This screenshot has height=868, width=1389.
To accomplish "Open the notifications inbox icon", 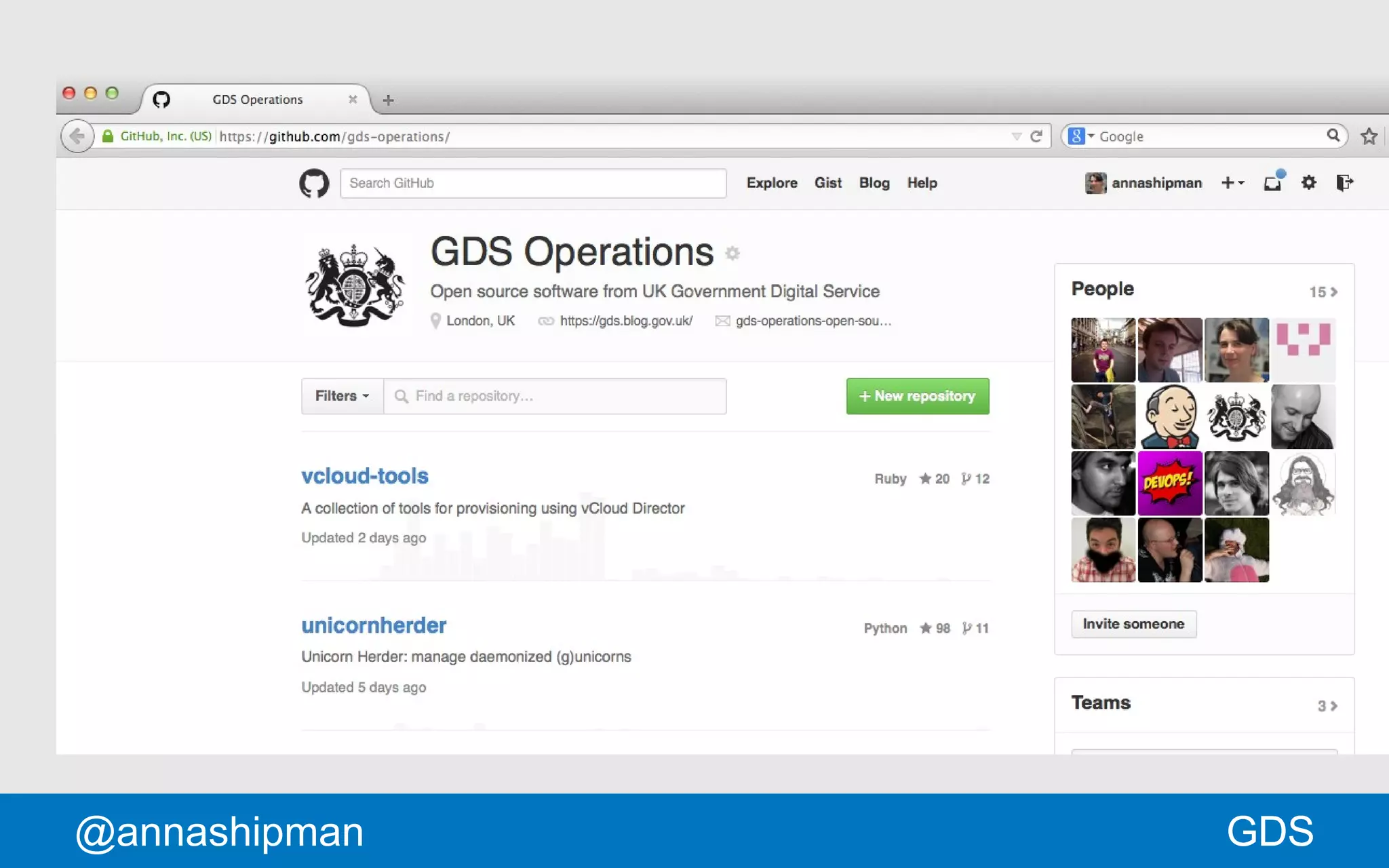I will [1272, 183].
